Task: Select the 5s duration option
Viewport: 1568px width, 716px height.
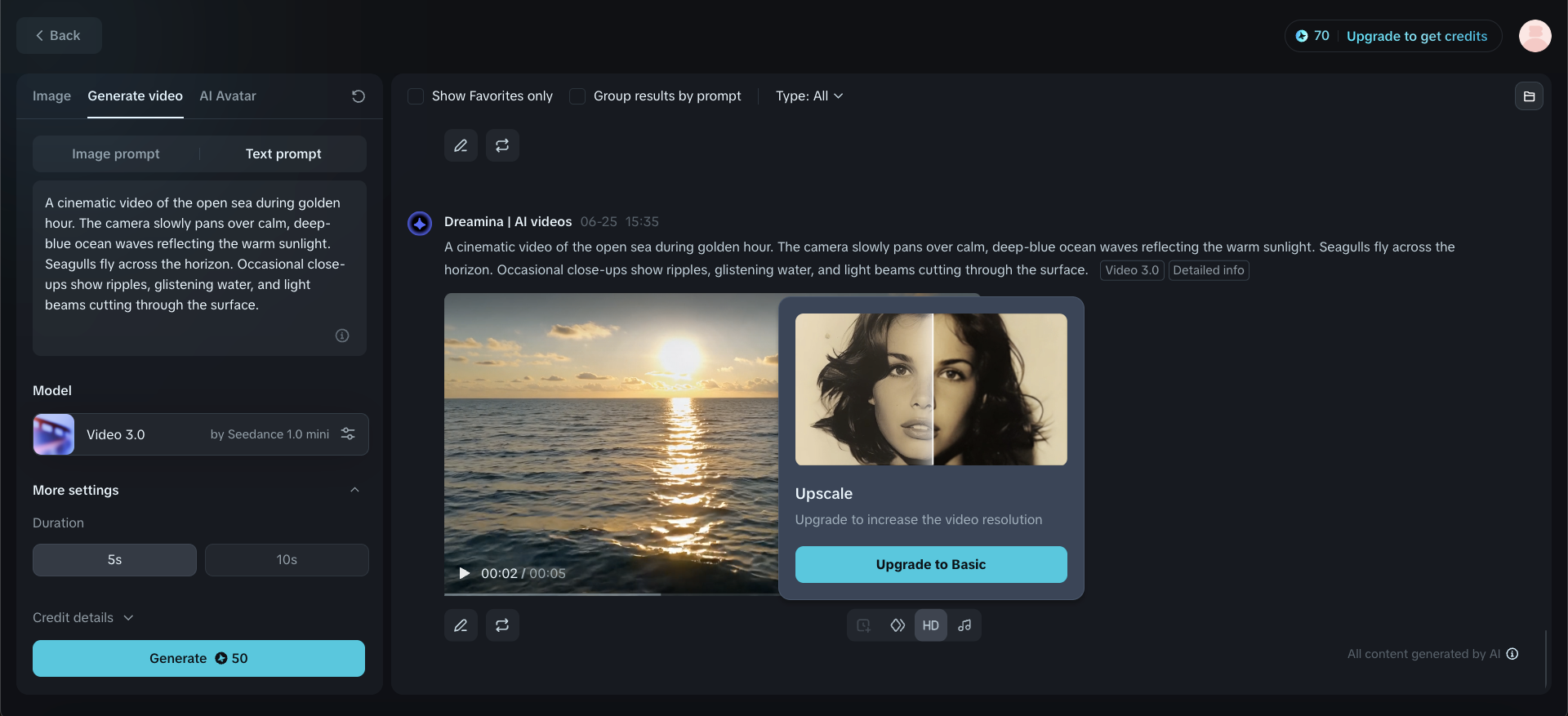Action: 114,560
